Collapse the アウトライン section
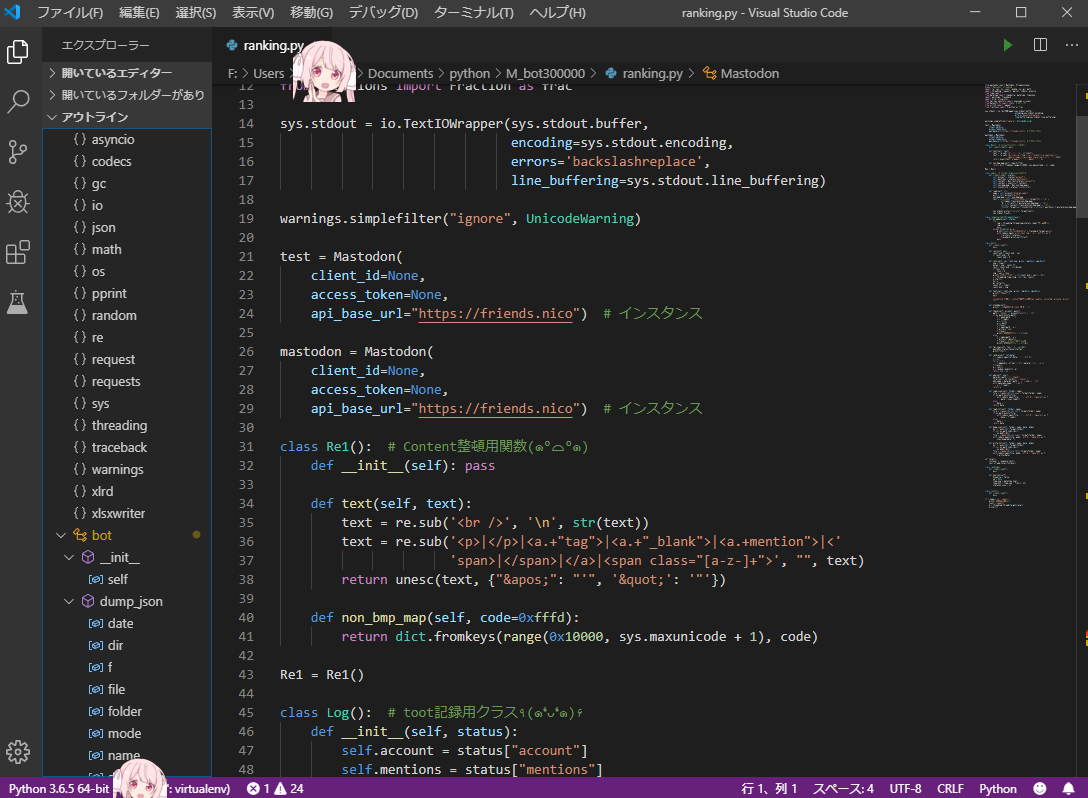This screenshot has width=1088, height=798. point(94,117)
